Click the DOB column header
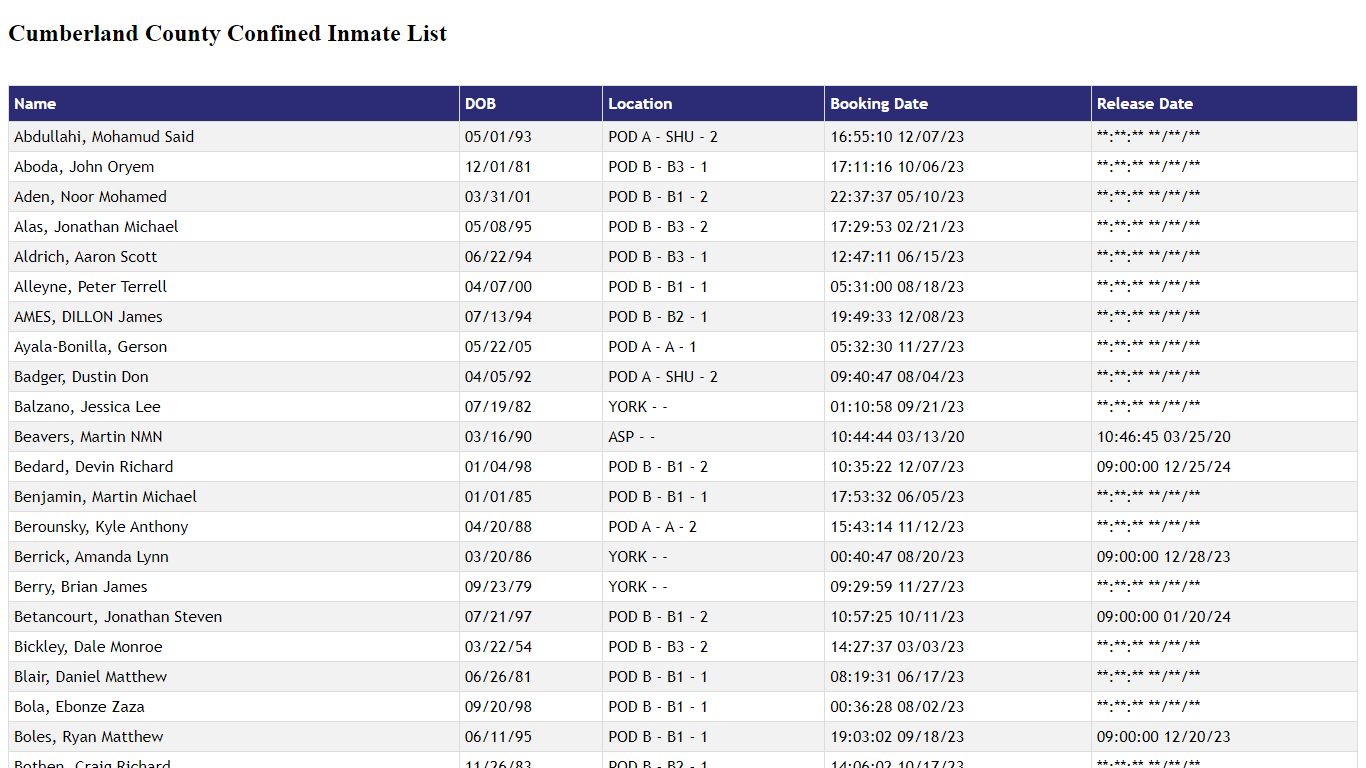Viewport: 1366px width, 768px height. coord(531,104)
